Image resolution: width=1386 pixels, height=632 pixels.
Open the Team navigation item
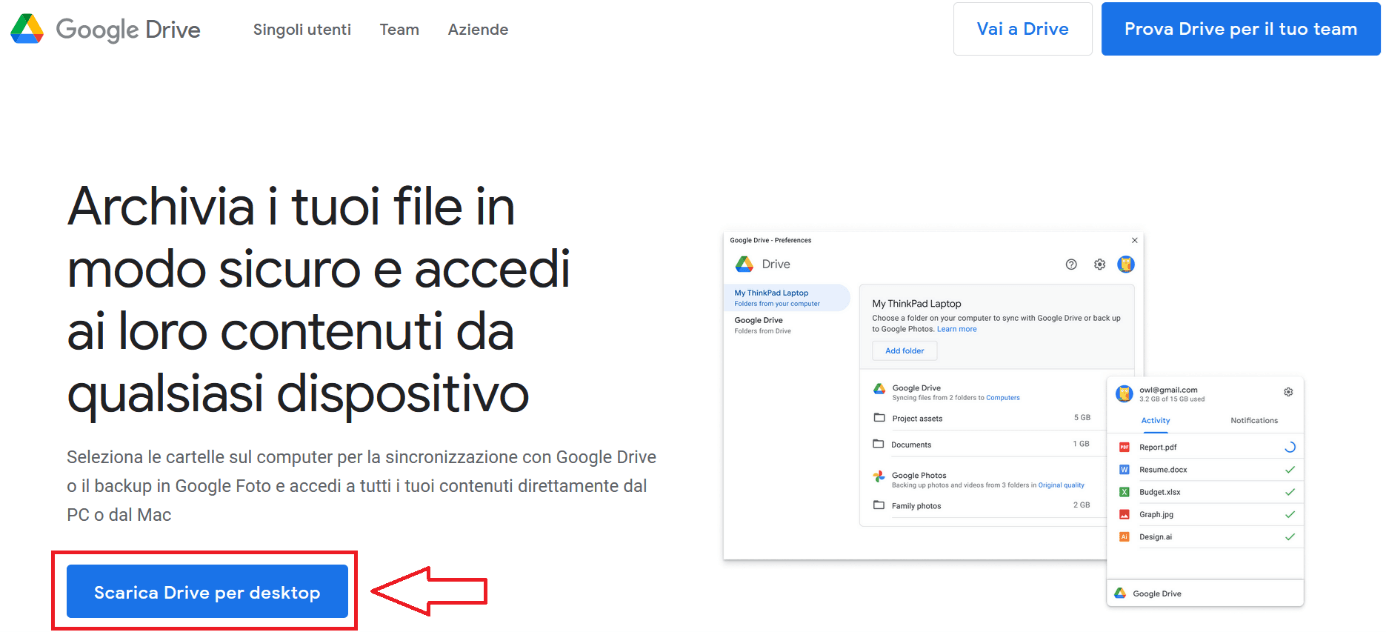399,29
